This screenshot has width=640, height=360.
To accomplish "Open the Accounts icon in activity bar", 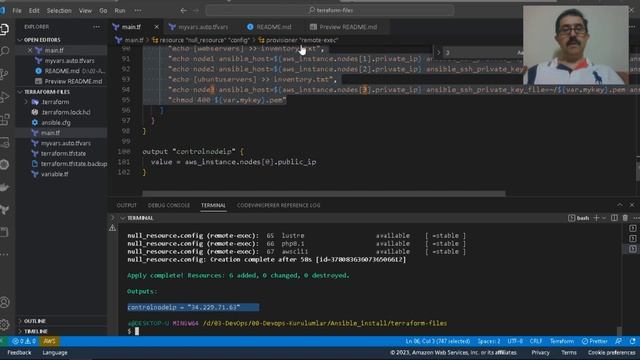I will pyautogui.click(x=4, y=302).
